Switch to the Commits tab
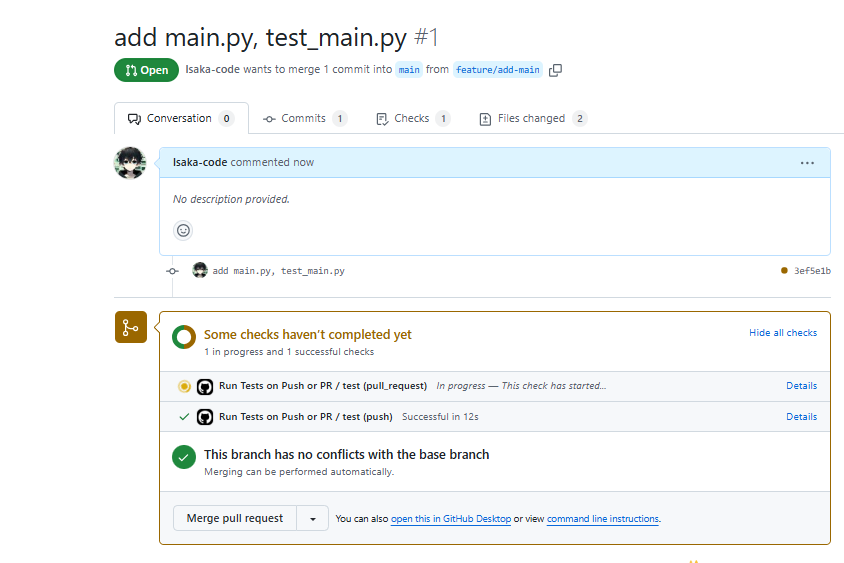The image size is (844, 563). [305, 118]
